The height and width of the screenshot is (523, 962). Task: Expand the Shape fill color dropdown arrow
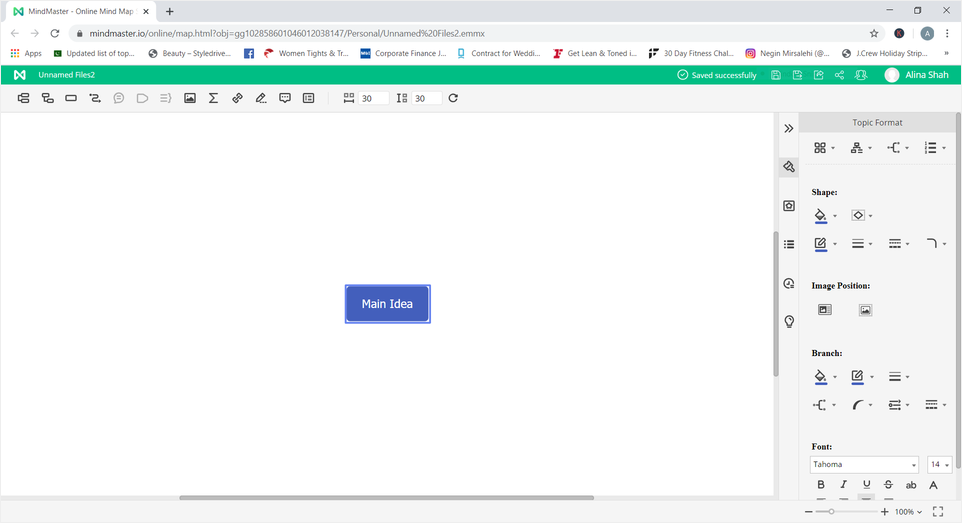pos(835,216)
